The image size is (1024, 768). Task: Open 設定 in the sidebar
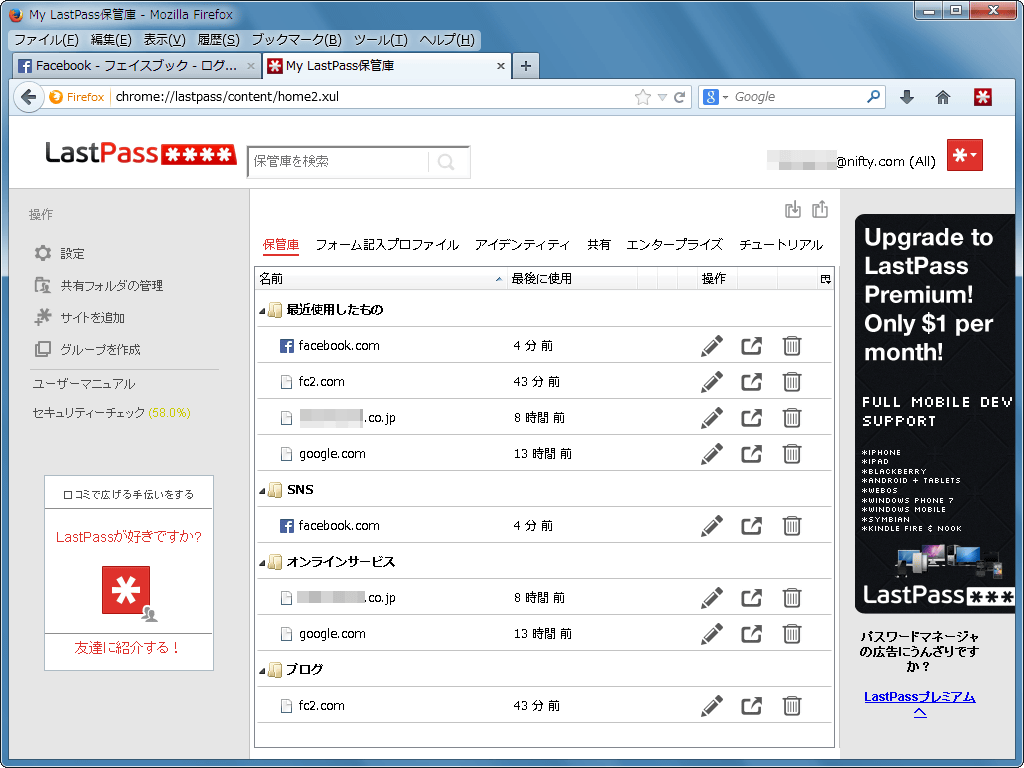72,253
